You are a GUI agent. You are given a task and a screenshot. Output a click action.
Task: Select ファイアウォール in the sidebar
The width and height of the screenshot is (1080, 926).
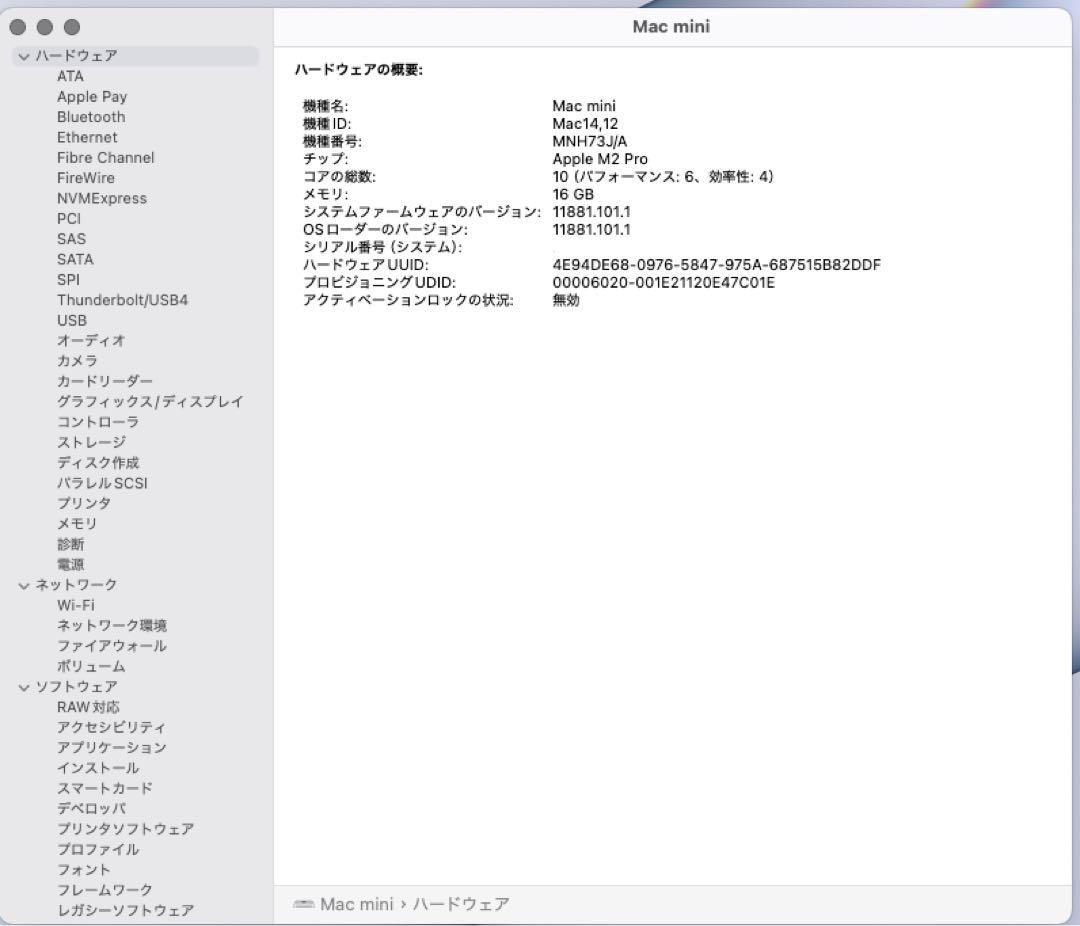[110, 645]
